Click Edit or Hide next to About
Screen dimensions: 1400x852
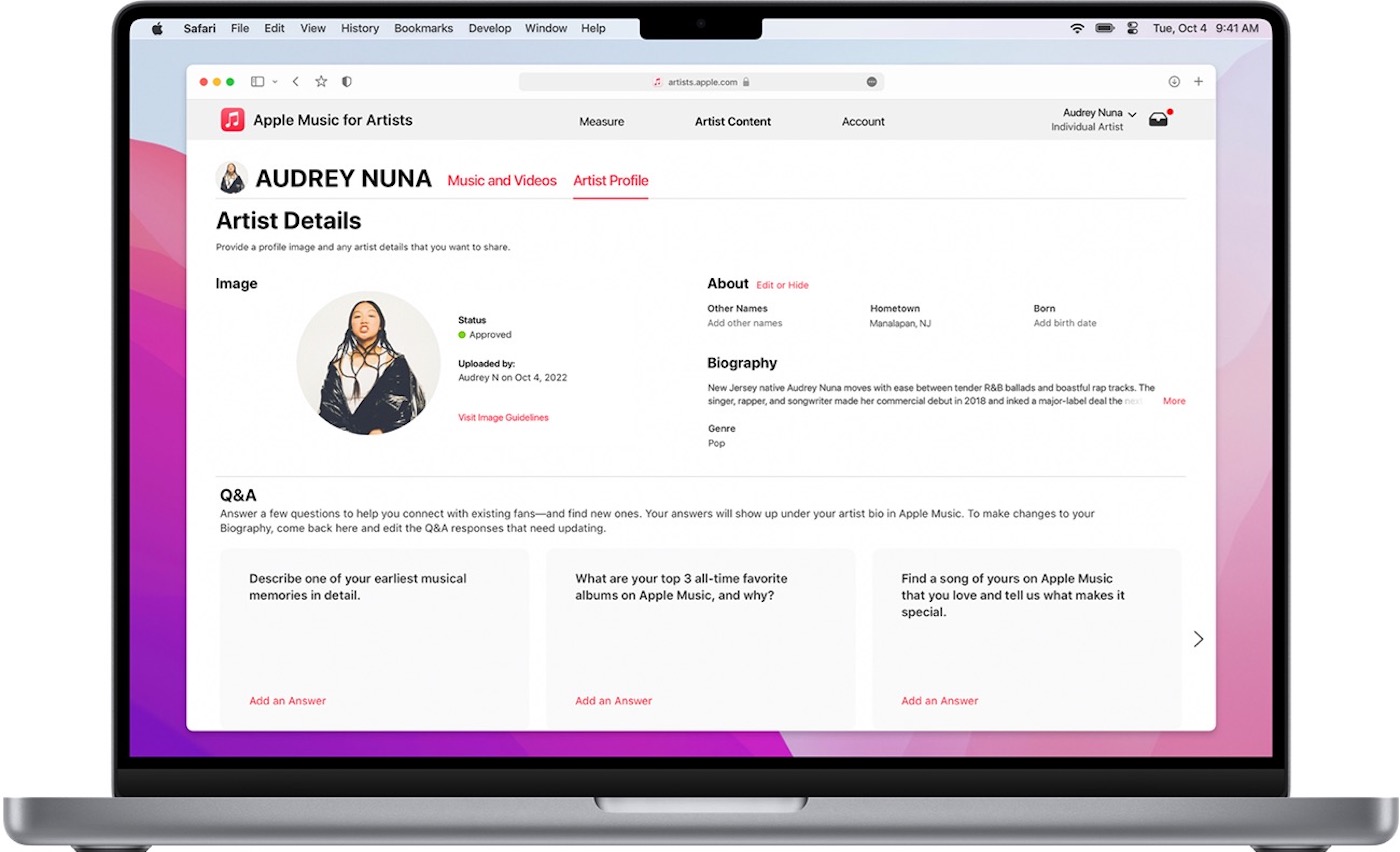[x=782, y=285]
